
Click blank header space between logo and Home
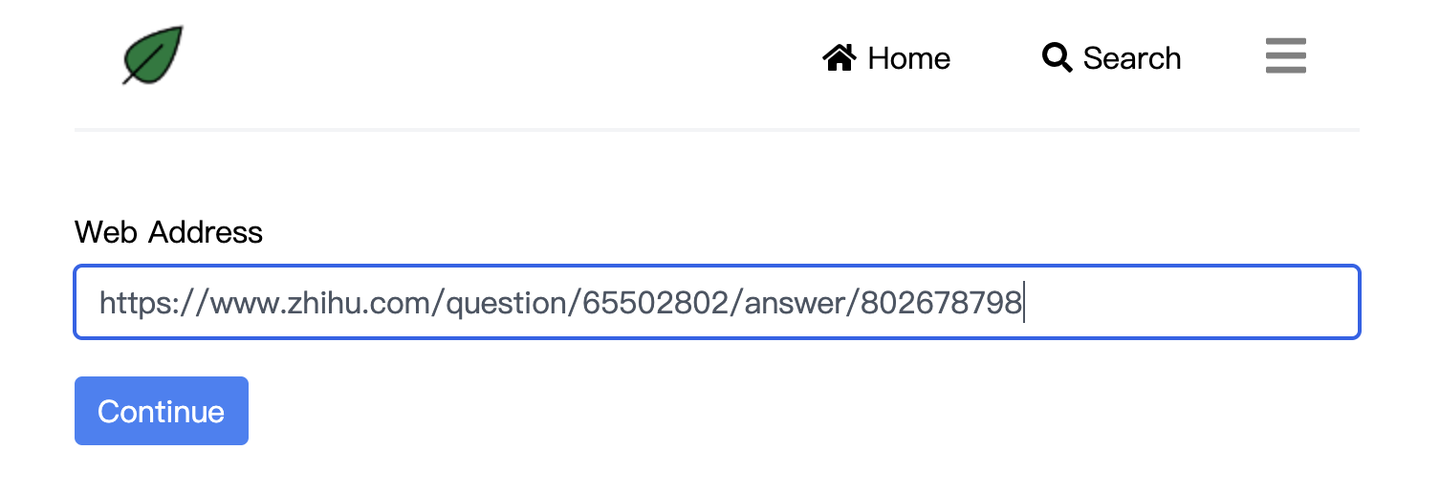click(x=500, y=58)
